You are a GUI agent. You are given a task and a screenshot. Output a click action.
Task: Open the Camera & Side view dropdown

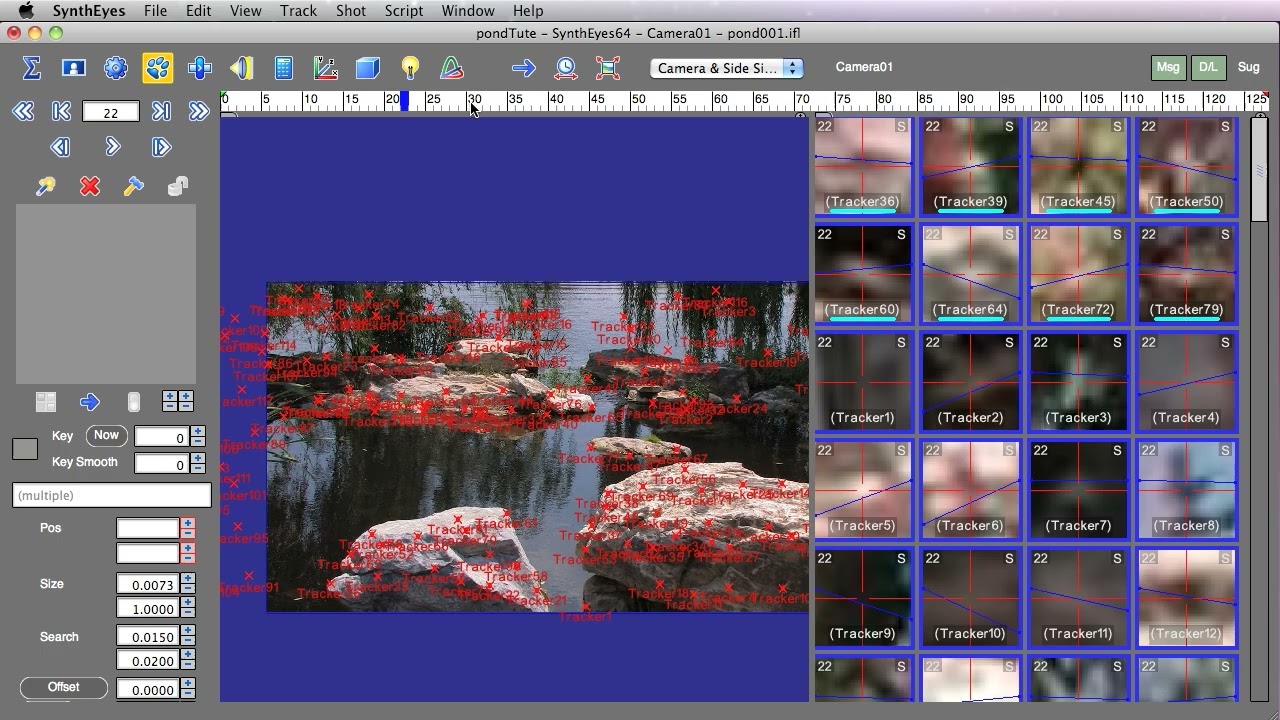727,68
